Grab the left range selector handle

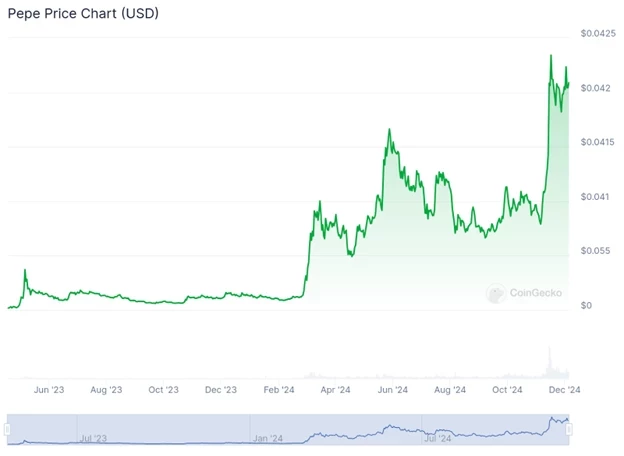7,429
